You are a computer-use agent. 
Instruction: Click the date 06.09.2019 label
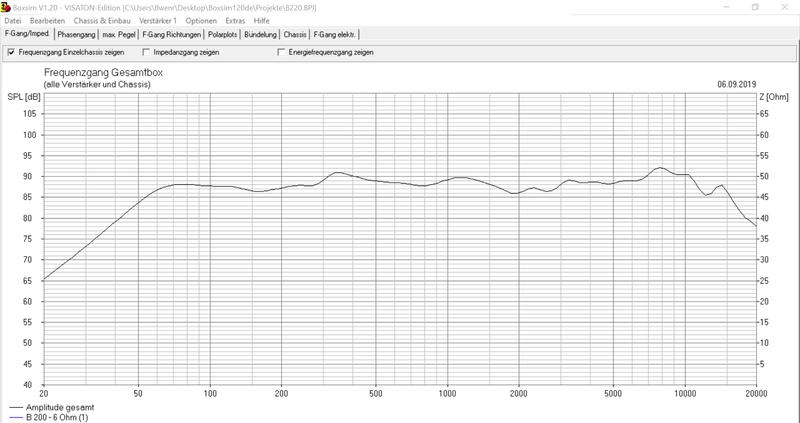click(737, 85)
